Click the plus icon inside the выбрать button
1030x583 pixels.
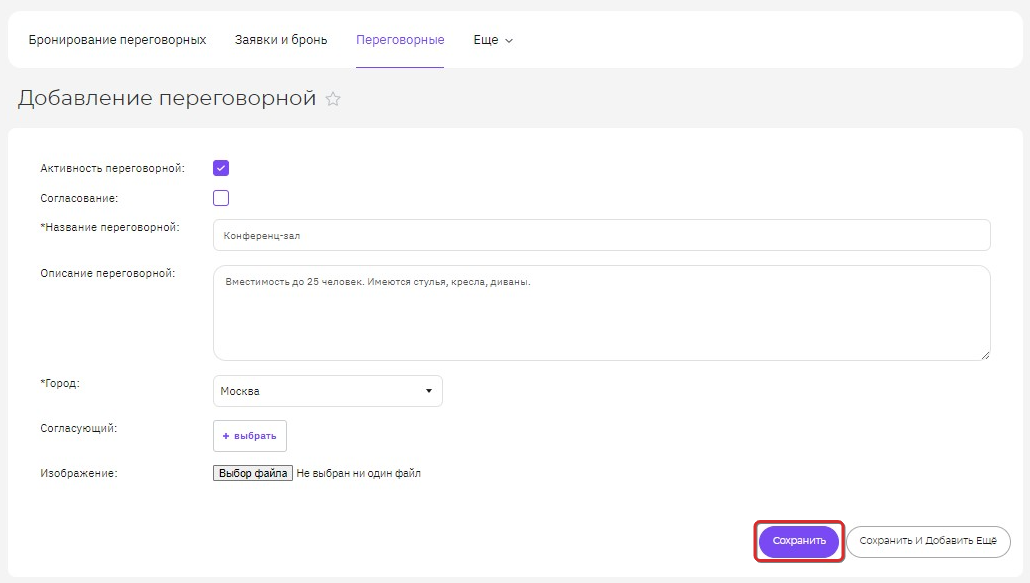(226, 436)
